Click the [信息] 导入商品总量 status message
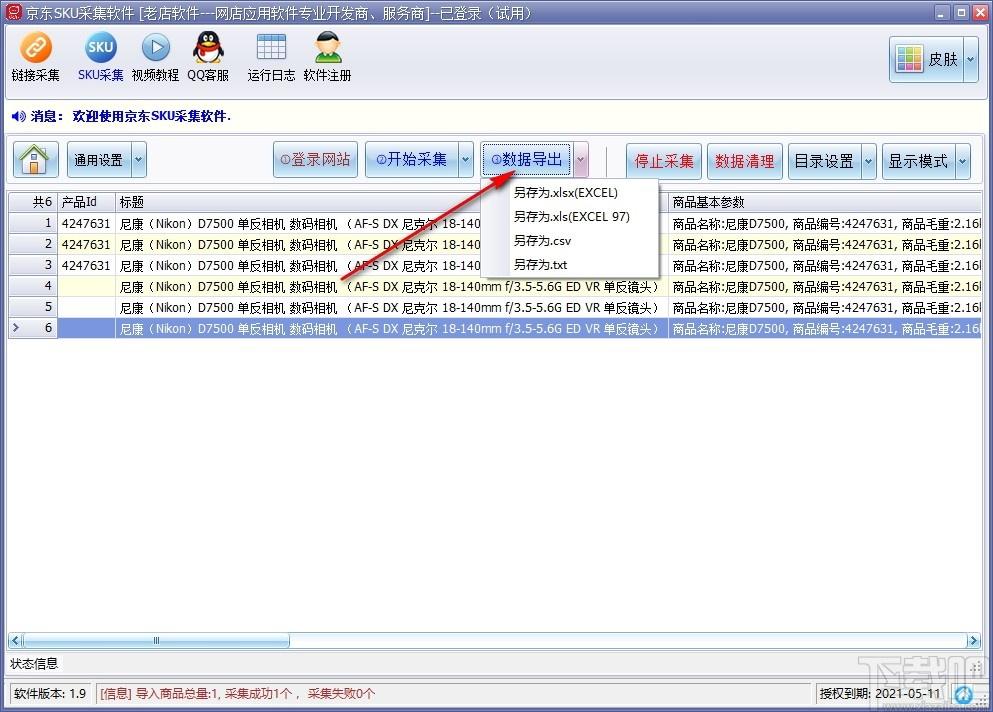This screenshot has width=993, height=712. tap(237, 693)
